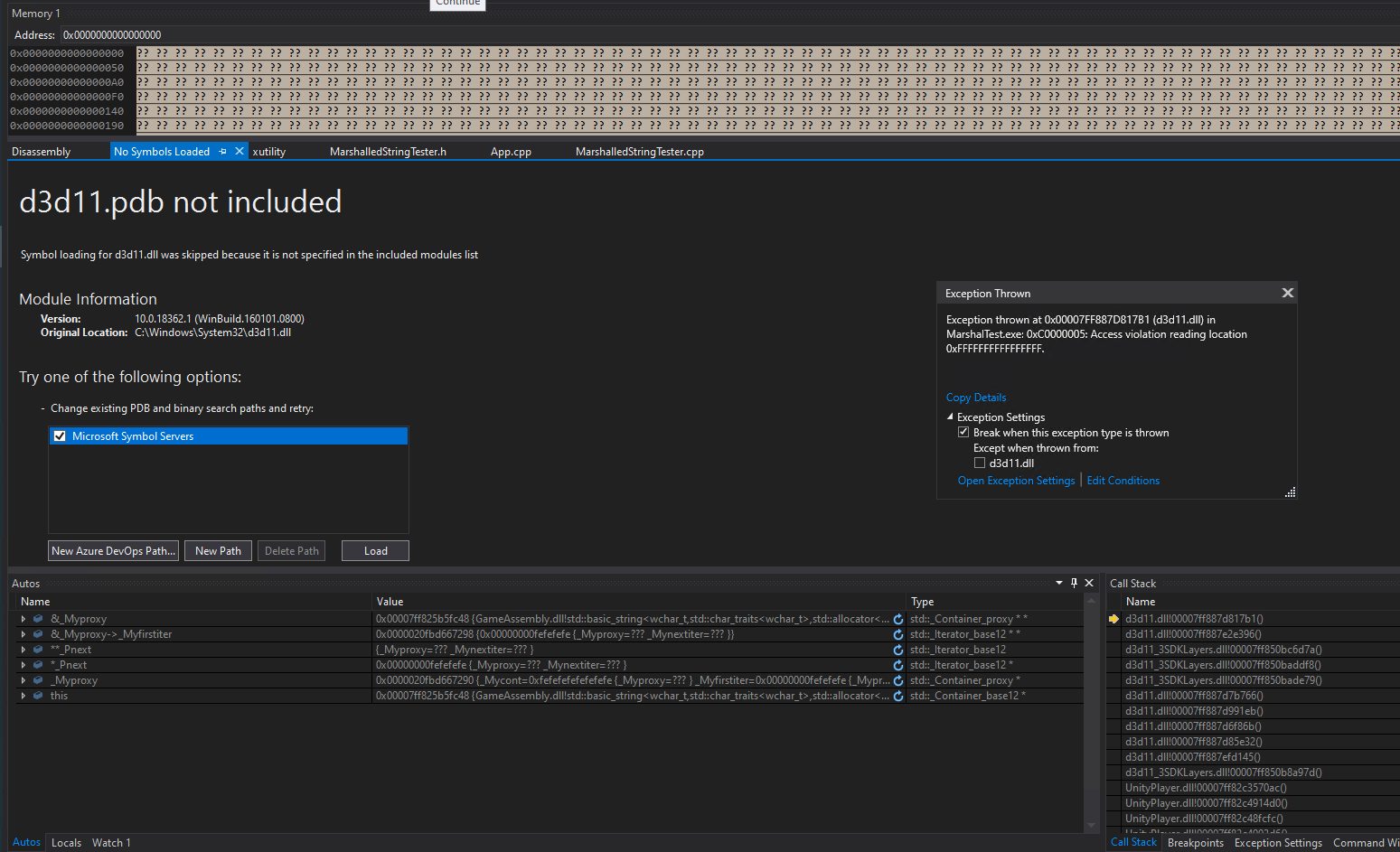
Task: Select call stack frame UnityPlayer.dll!00007ff82c4914d0()
Action: (1207, 803)
